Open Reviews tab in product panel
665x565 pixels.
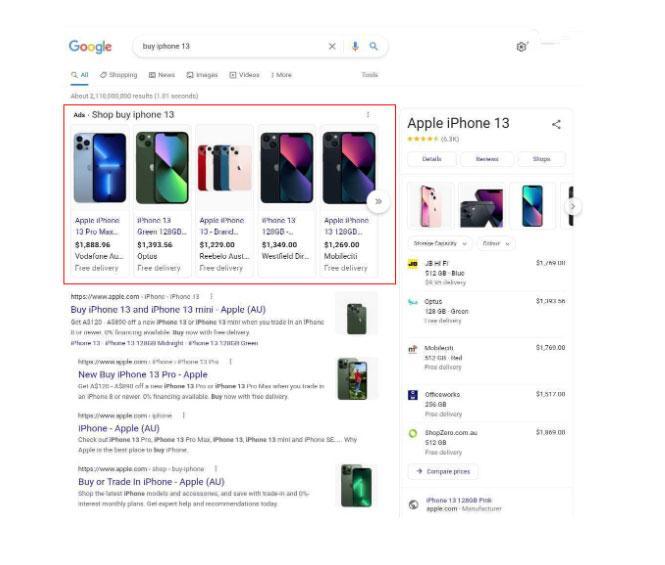coord(487,159)
